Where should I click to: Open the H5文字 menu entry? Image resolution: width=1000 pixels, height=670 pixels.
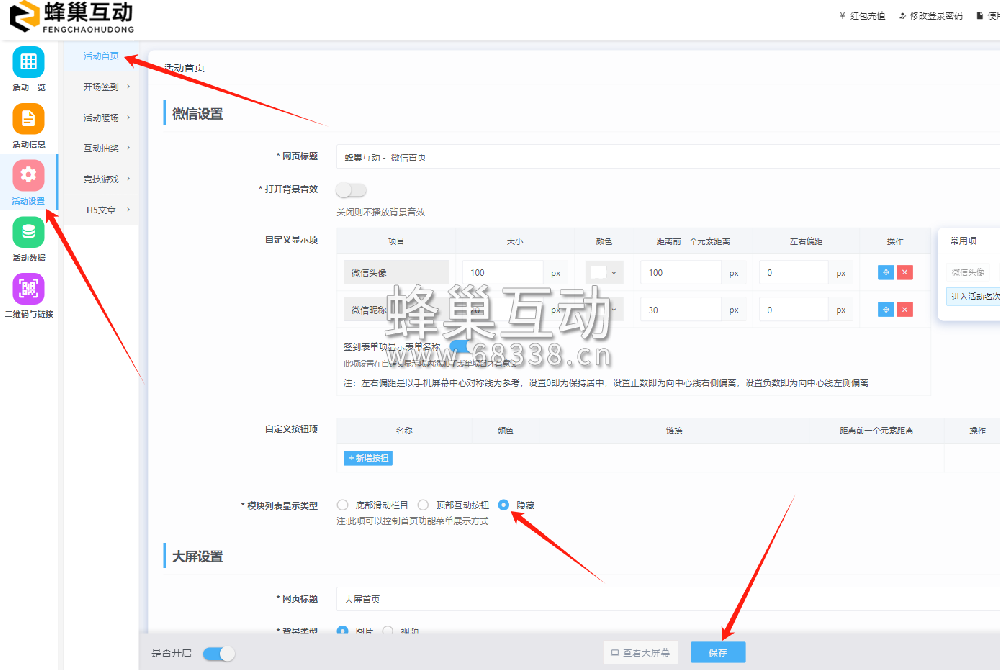point(100,210)
